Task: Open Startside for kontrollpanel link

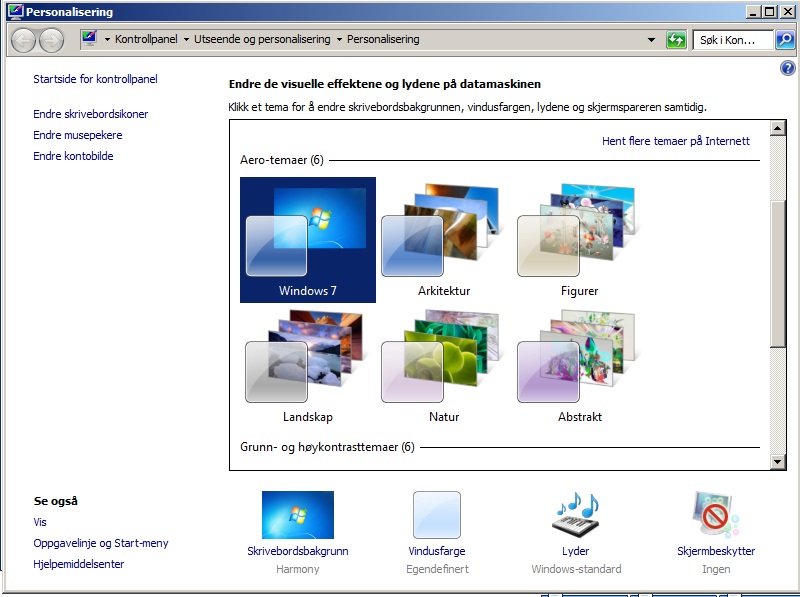Action: coord(95,79)
